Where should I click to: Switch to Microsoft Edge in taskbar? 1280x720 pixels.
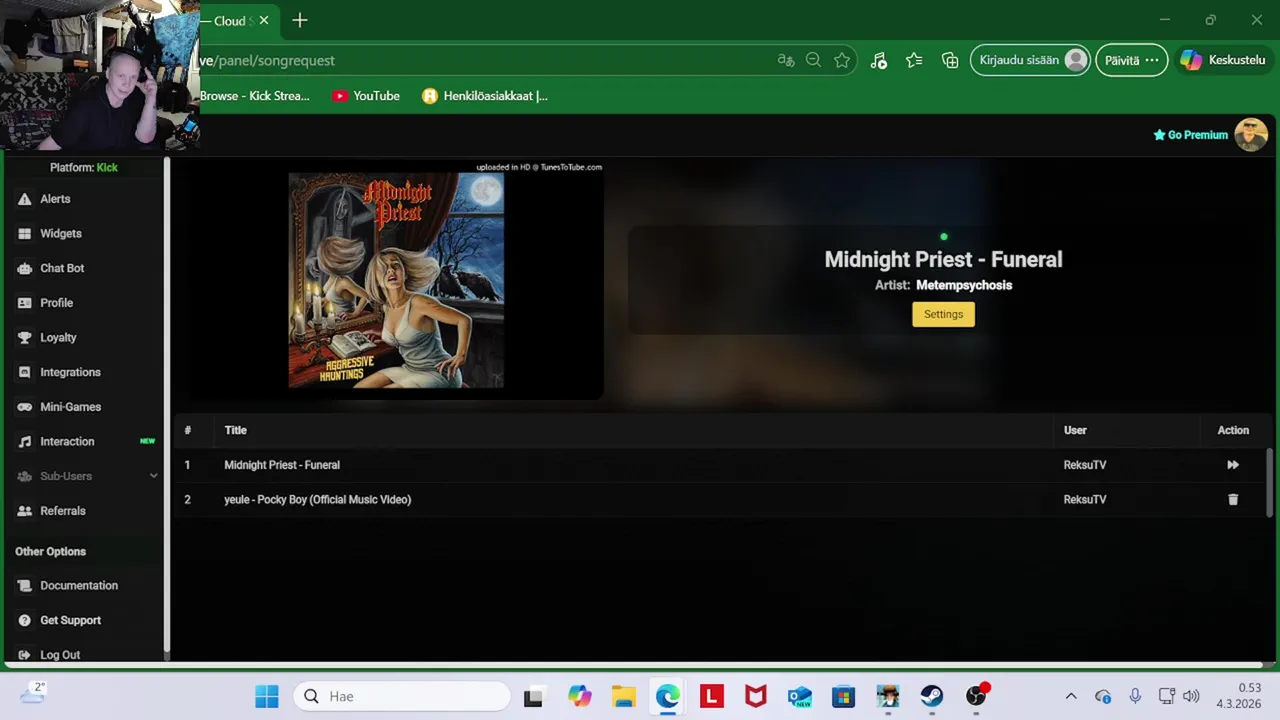[x=668, y=696]
